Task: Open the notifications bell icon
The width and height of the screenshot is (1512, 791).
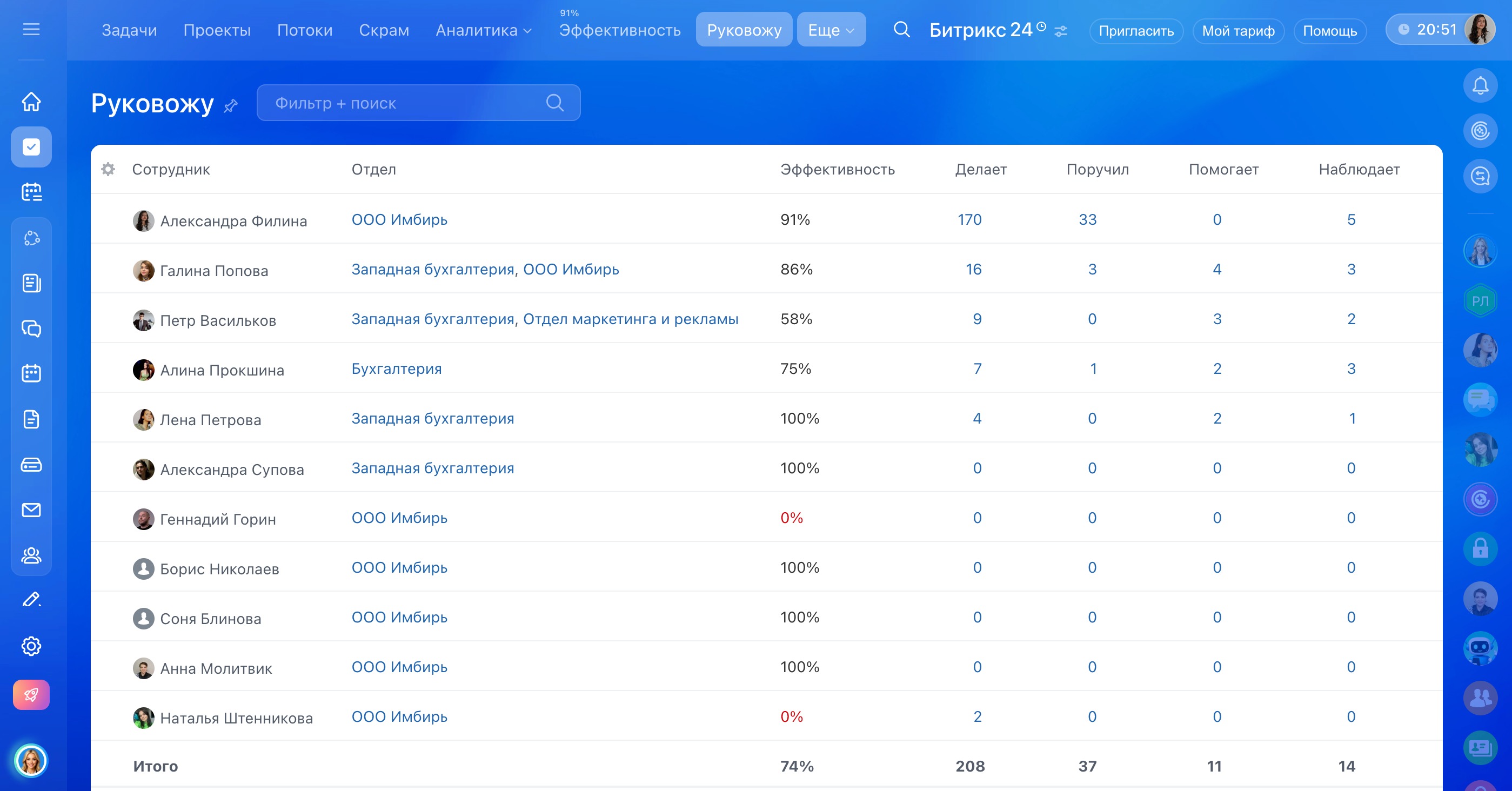Action: pyautogui.click(x=1480, y=86)
